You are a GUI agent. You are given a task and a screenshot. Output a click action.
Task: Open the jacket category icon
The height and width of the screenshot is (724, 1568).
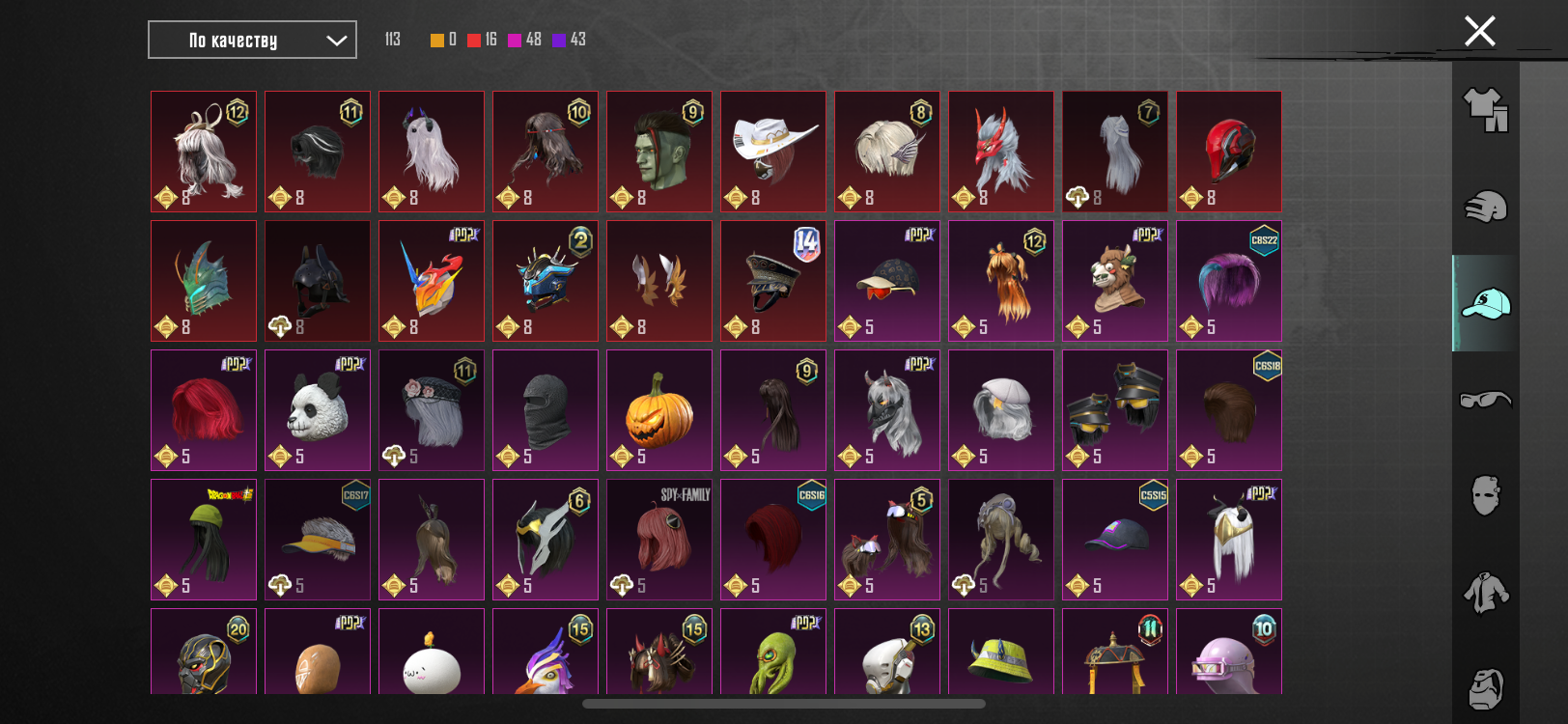(x=1485, y=592)
